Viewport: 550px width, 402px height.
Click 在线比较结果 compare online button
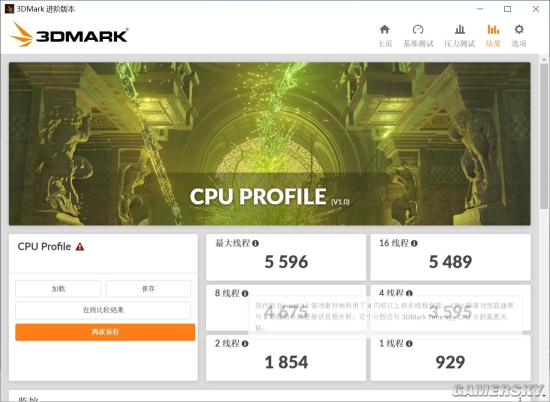[x=103, y=310]
